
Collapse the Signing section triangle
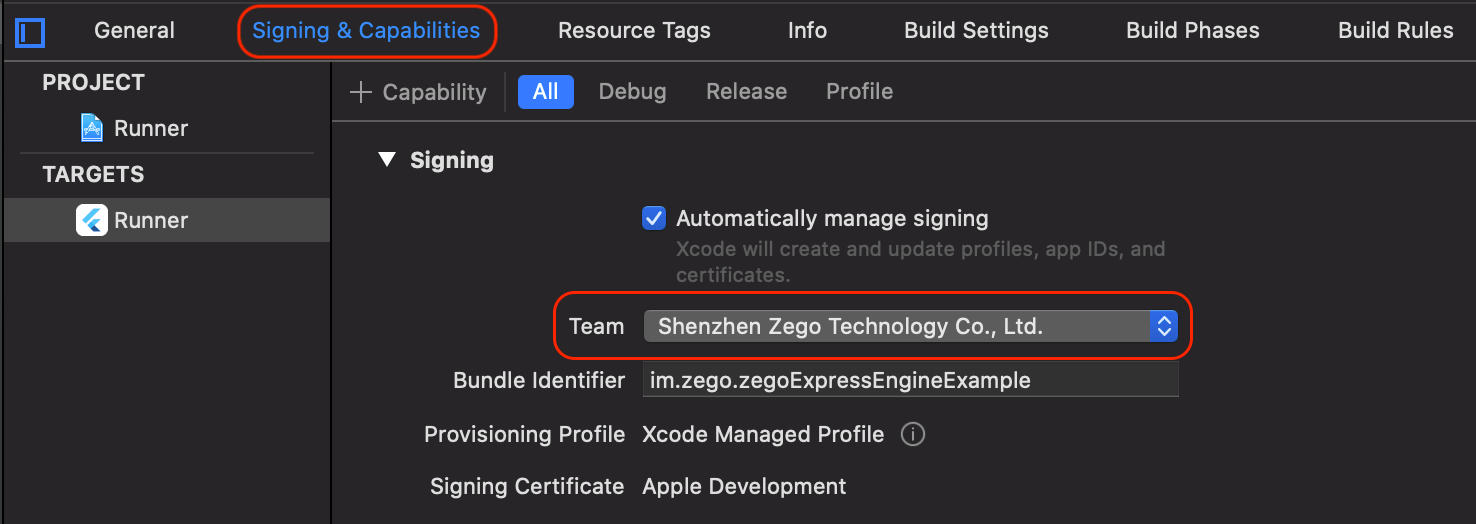(x=387, y=160)
